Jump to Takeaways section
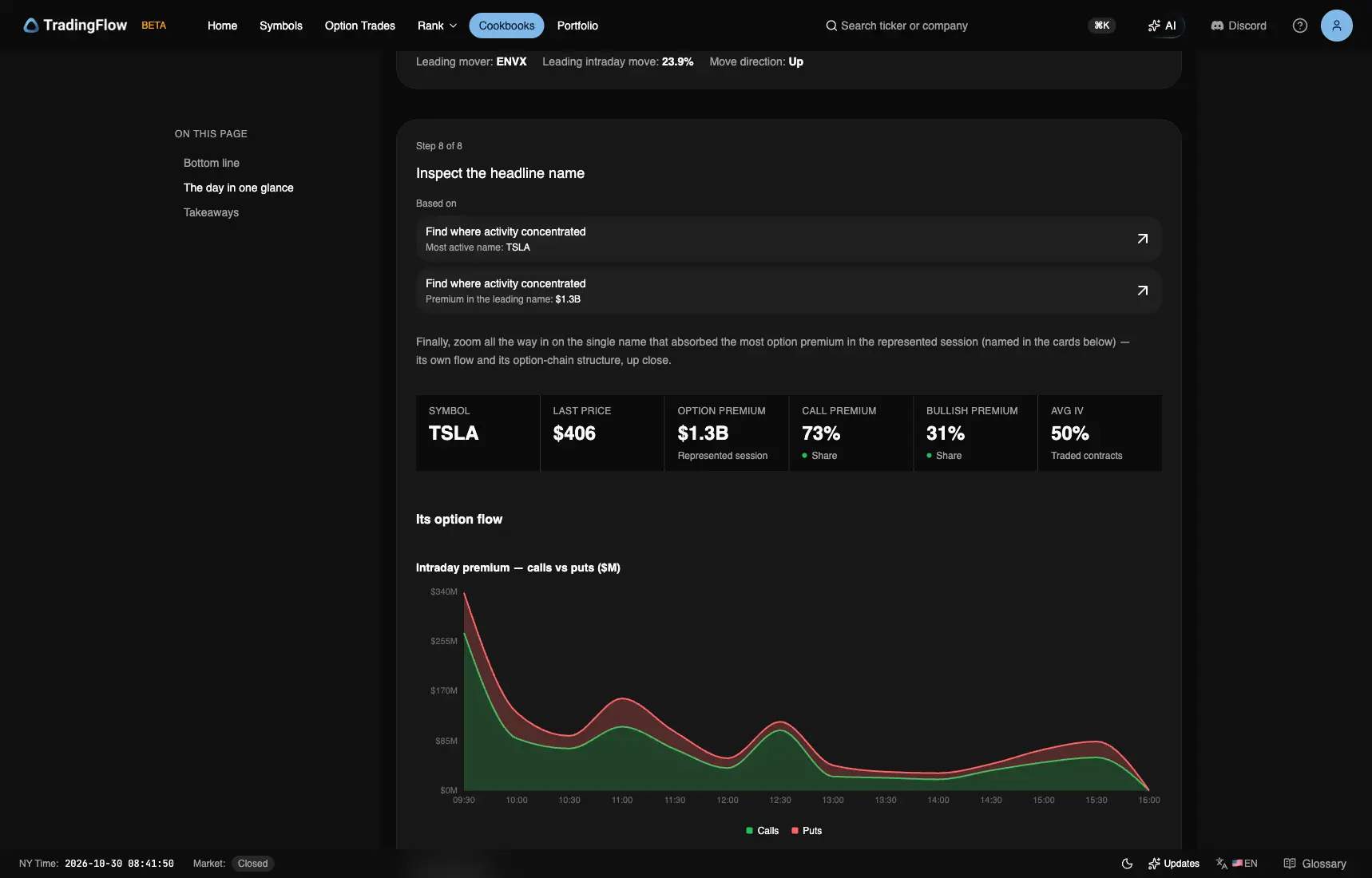 211,212
